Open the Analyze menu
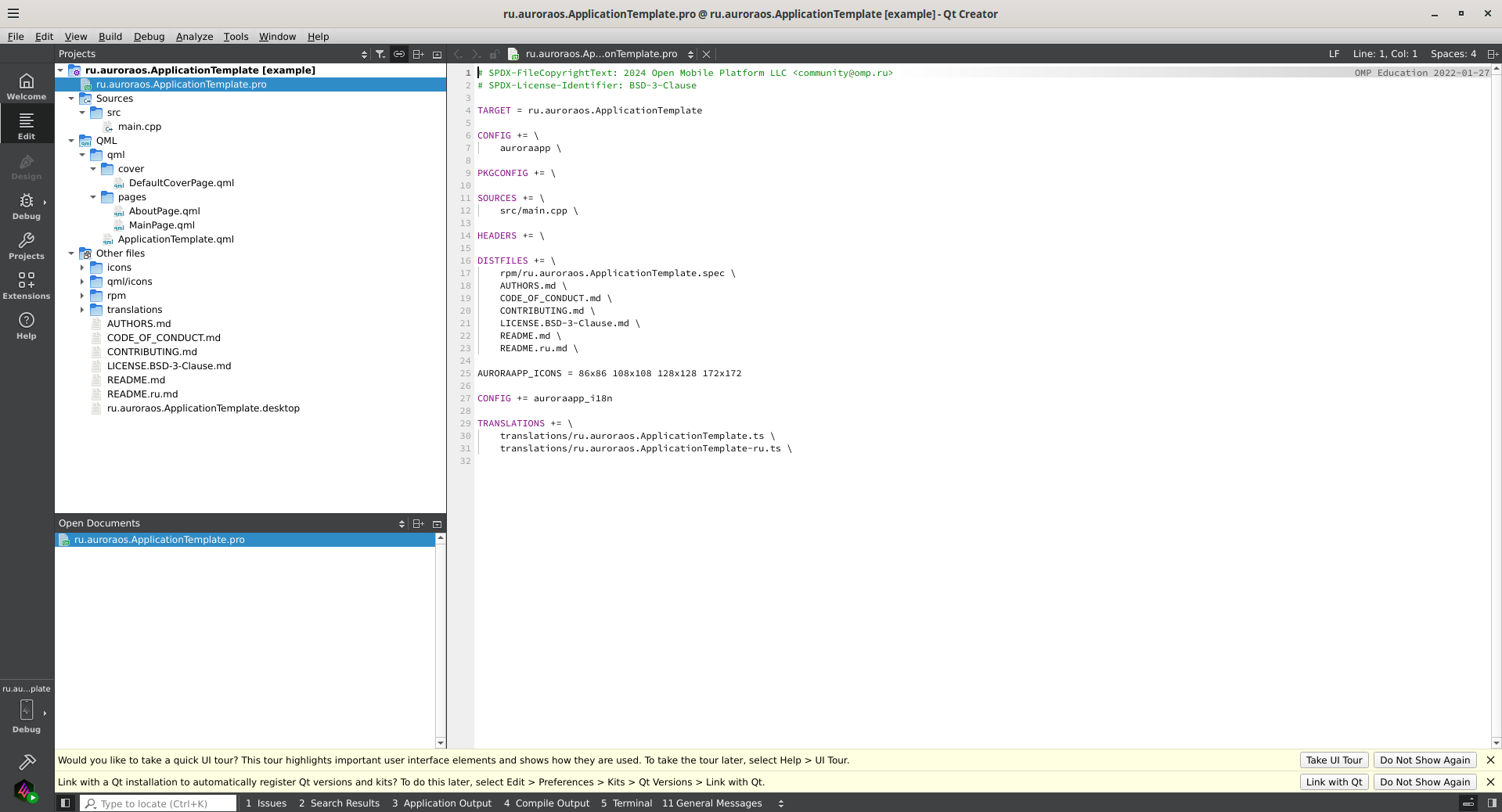The image size is (1502, 812). [194, 37]
